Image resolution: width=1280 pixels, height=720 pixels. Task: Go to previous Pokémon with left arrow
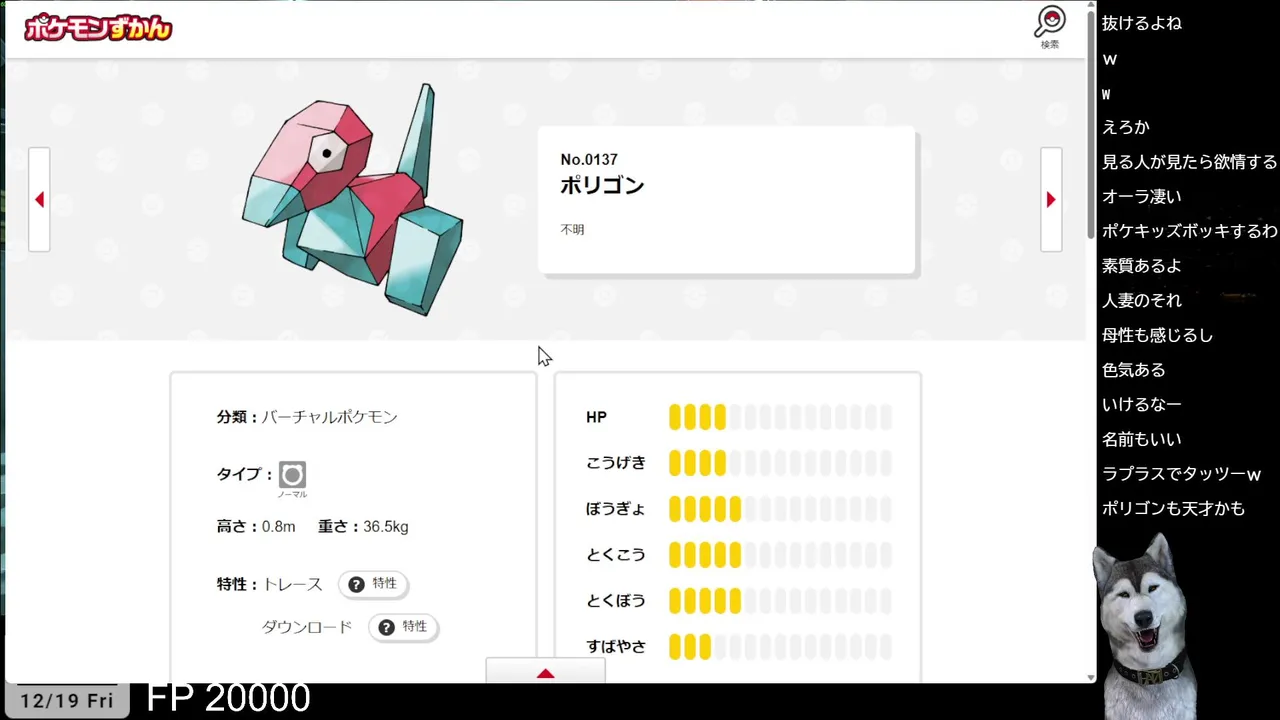[39, 200]
